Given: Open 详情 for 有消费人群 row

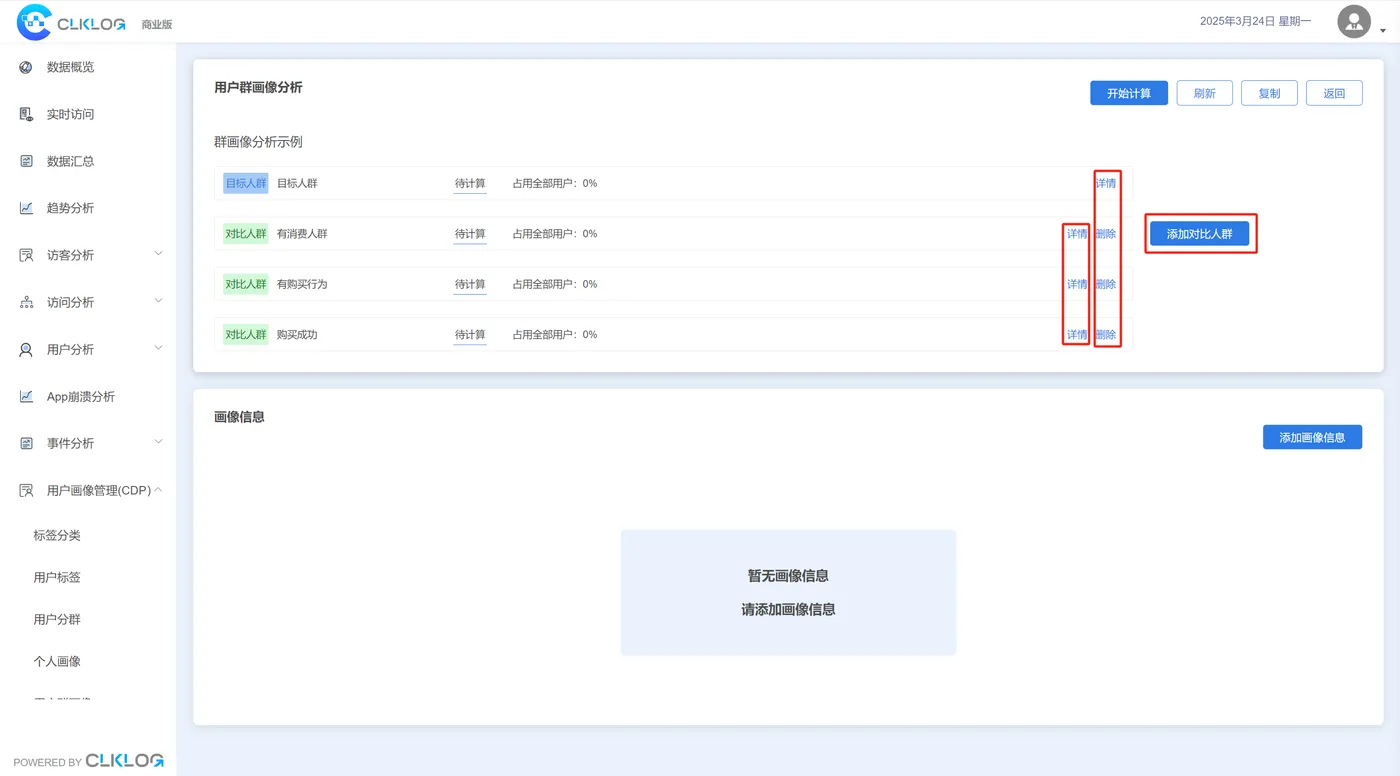Looking at the screenshot, I should 1077,233.
